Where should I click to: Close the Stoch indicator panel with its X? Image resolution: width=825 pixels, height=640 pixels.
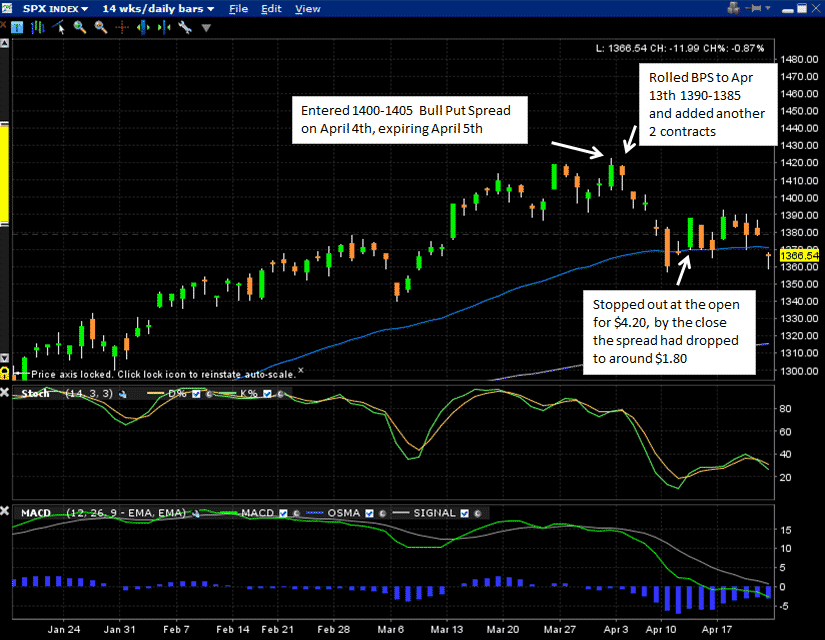[7, 392]
